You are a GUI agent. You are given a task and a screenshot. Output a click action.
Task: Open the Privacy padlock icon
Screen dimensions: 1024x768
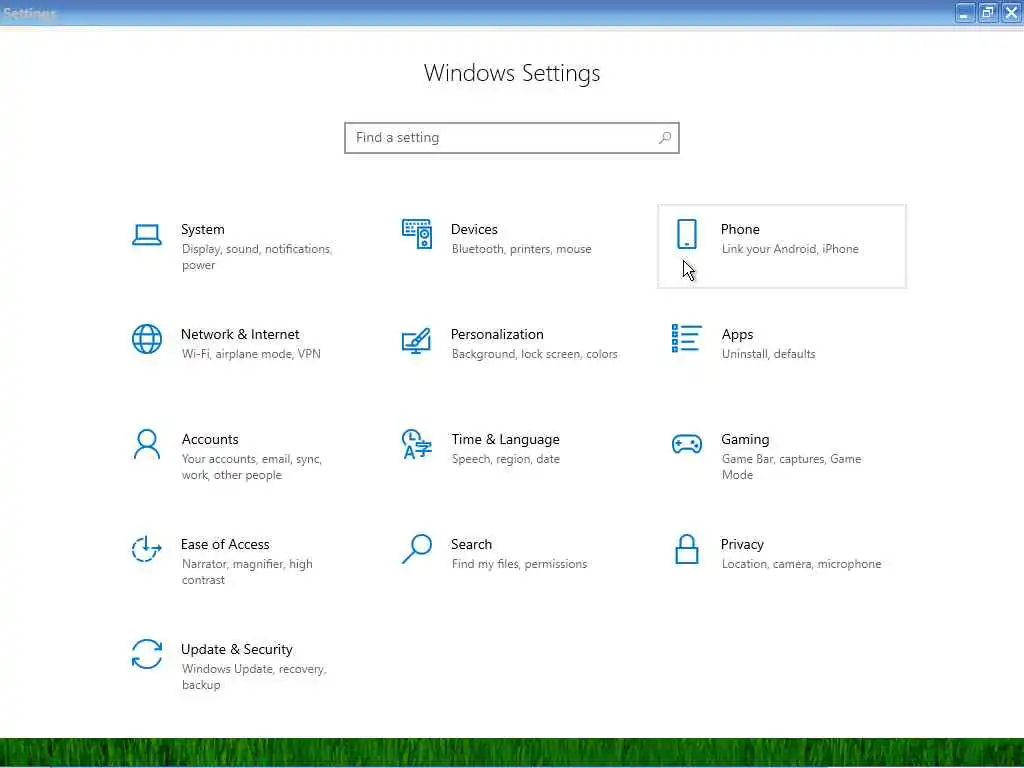tap(686, 549)
